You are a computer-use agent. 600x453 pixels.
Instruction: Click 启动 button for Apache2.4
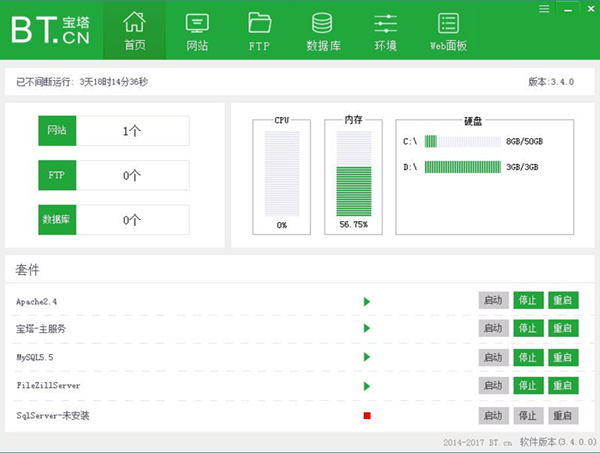[x=493, y=300]
